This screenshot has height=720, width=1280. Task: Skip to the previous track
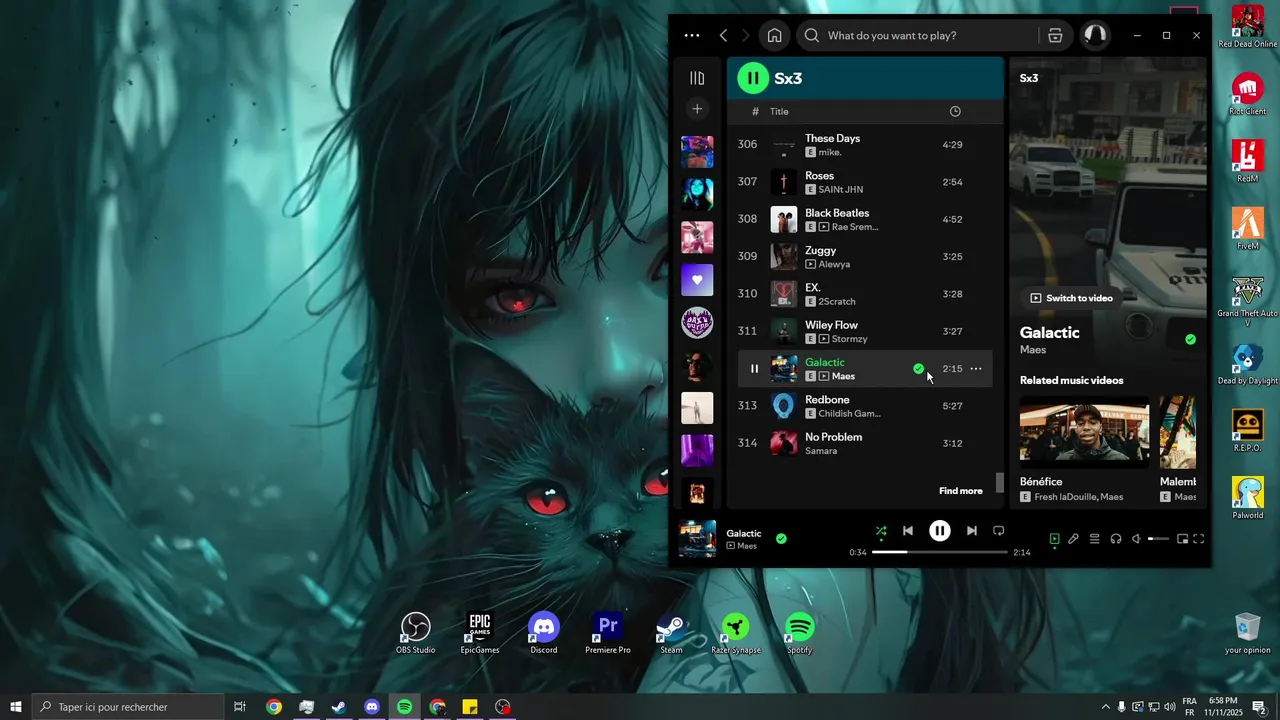coord(908,531)
